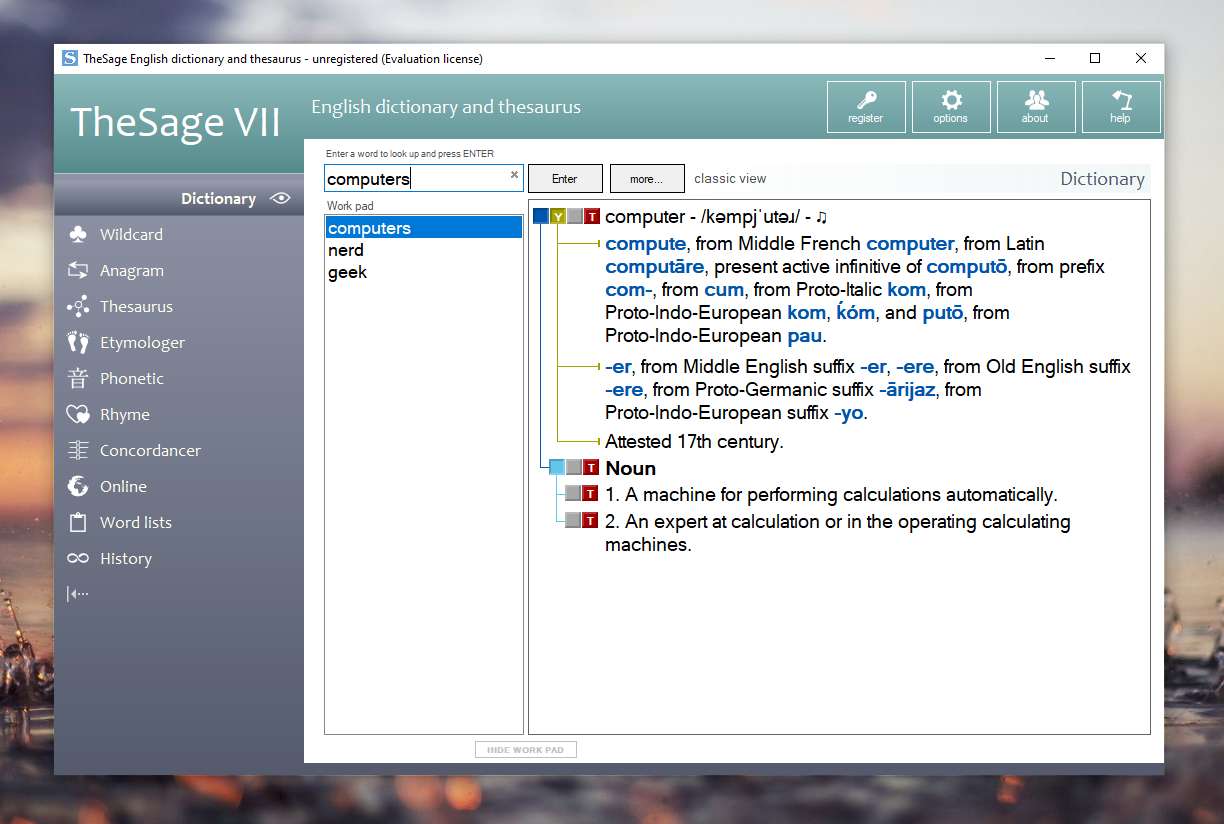Click the red T square beside computer

point(592,216)
